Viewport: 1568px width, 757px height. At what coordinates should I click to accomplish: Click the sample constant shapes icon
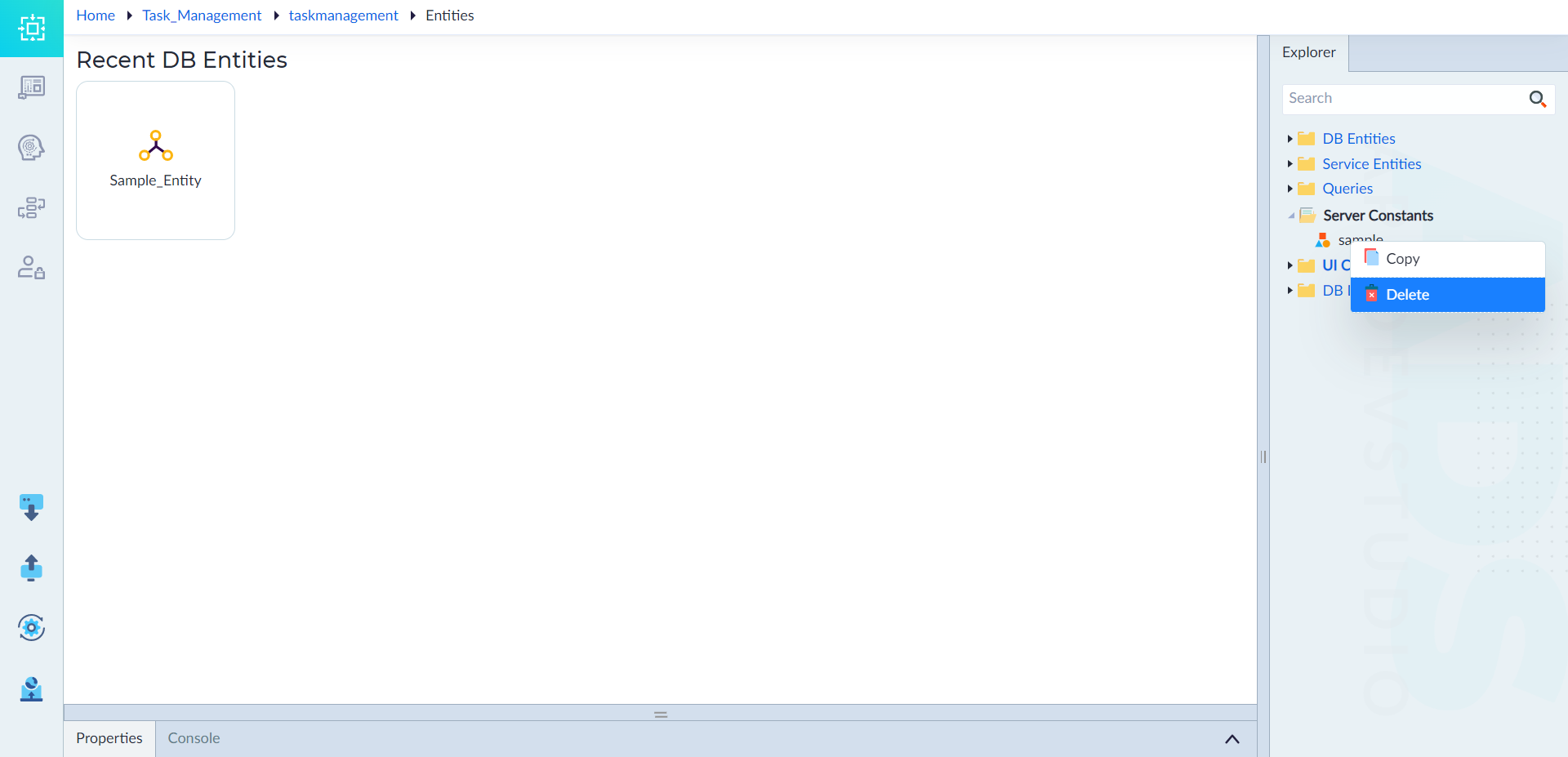(x=1323, y=240)
